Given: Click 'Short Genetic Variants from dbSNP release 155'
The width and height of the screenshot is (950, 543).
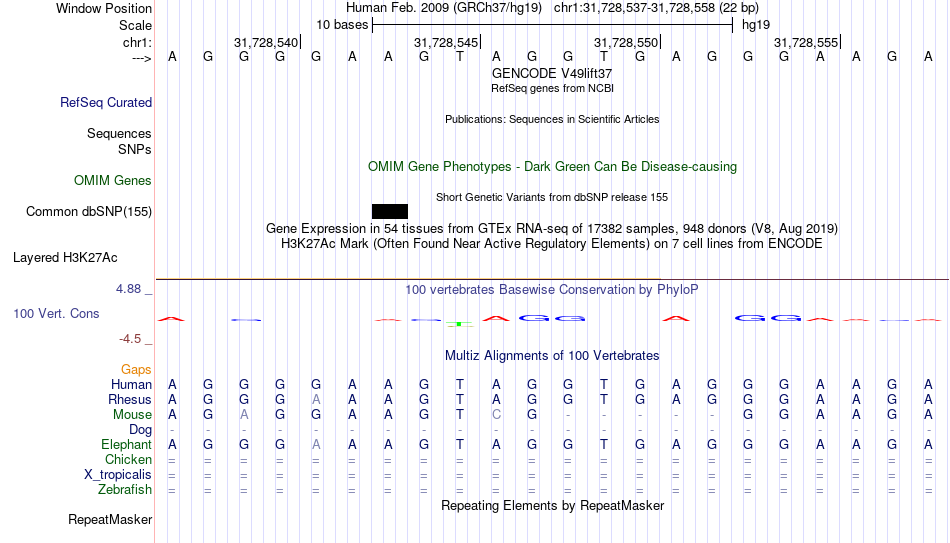Looking at the screenshot, I should 552,198.
